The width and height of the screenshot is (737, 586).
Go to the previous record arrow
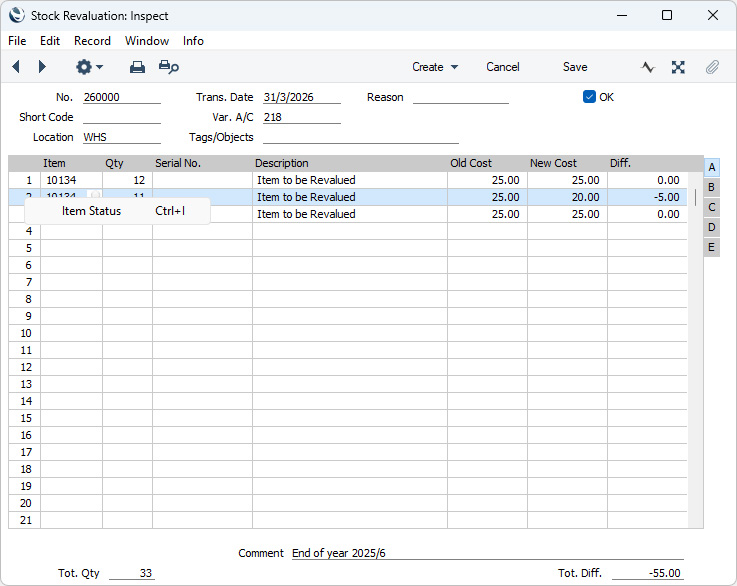pos(16,67)
